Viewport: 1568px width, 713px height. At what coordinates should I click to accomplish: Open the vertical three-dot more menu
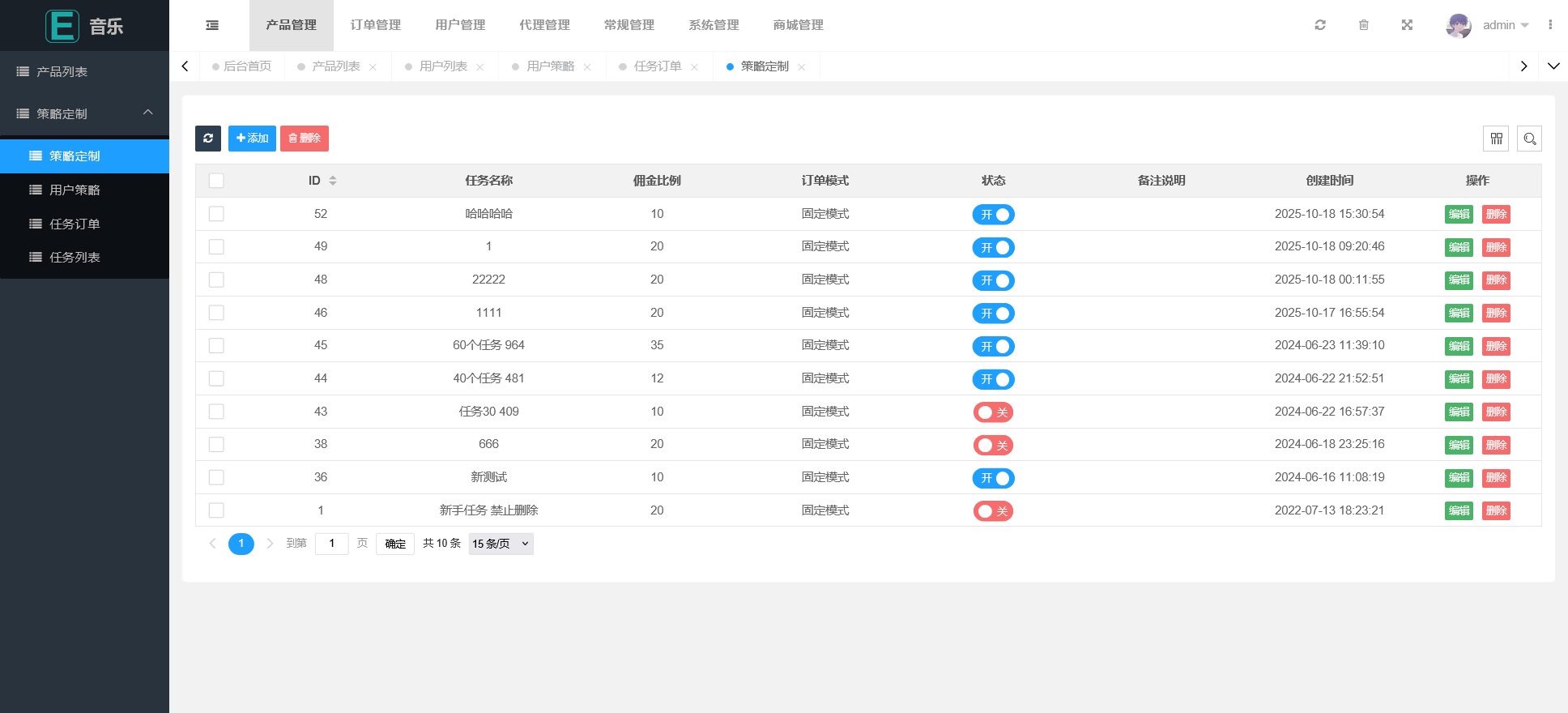click(x=1550, y=25)
